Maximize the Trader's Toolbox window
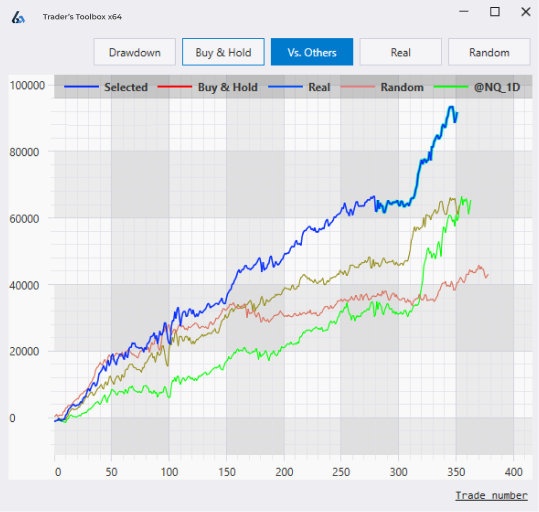 point(495,12)
